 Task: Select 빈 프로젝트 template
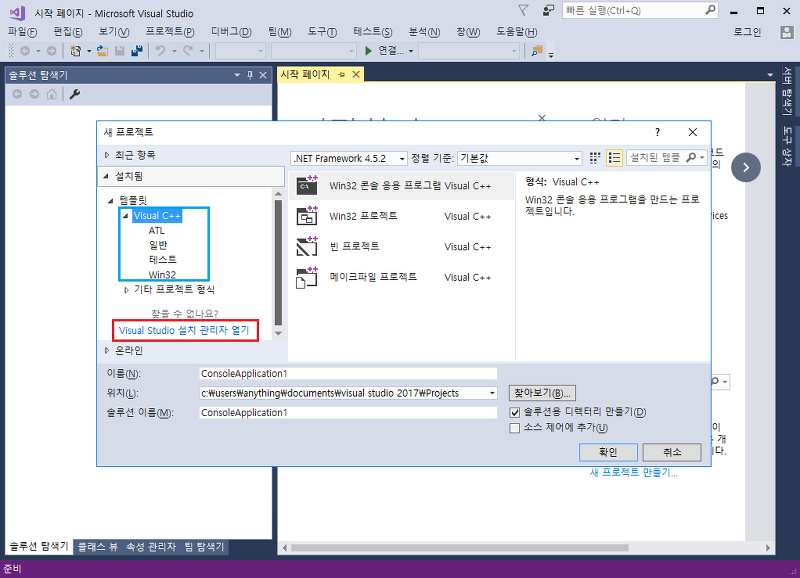402,246
